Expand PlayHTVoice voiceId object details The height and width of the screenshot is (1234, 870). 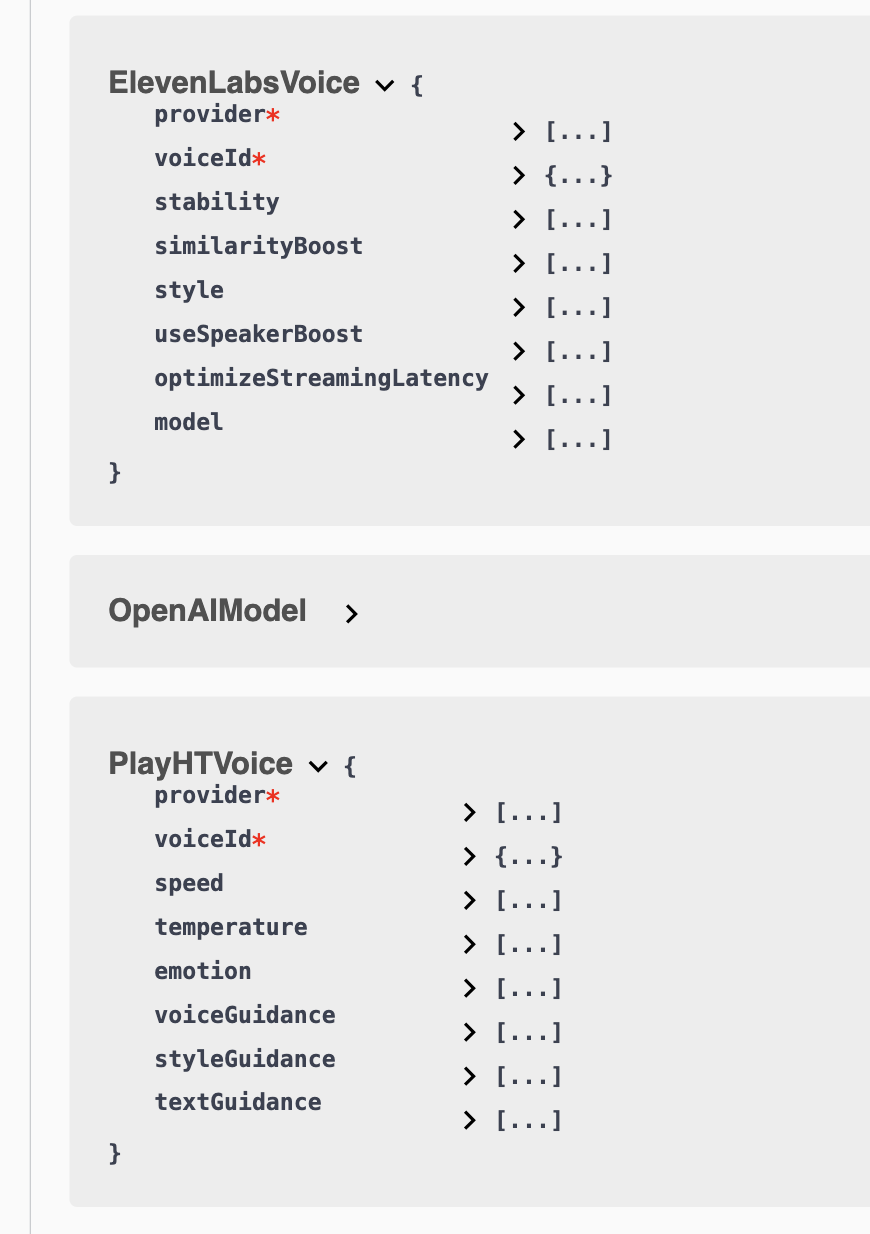pyautogui.click(x=470, y=856)
